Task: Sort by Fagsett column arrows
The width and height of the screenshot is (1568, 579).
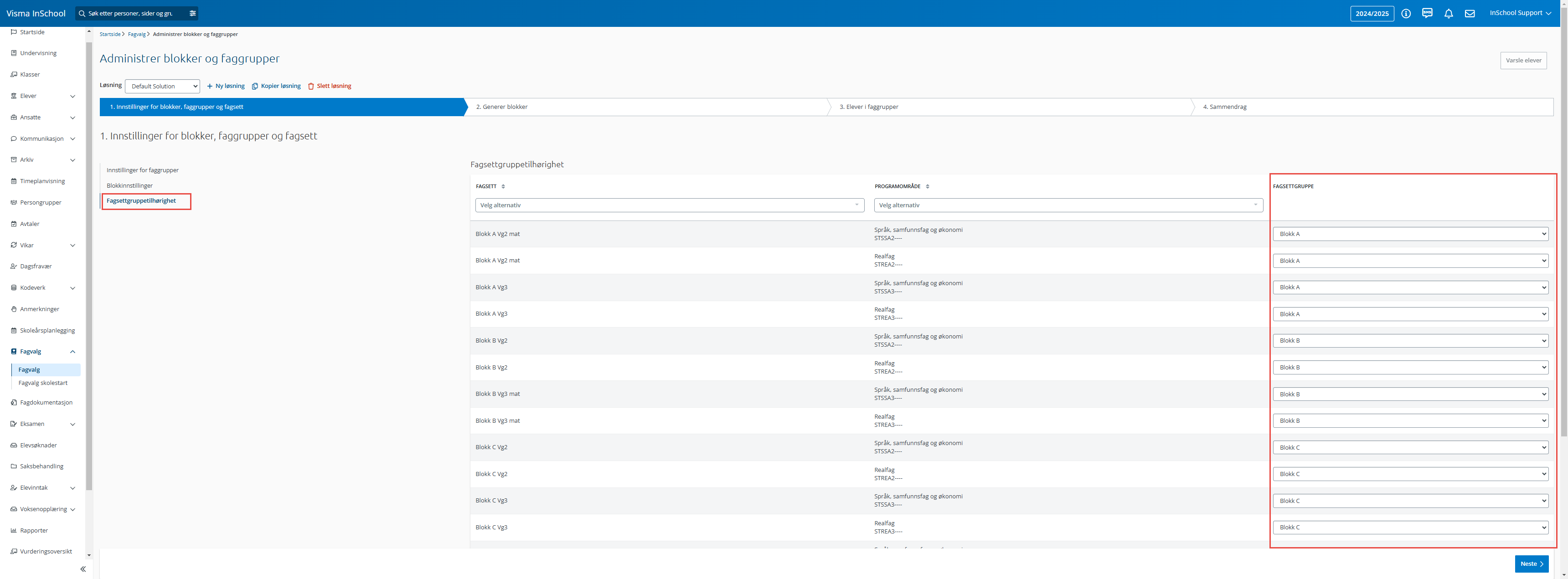Action: (503, 186)
